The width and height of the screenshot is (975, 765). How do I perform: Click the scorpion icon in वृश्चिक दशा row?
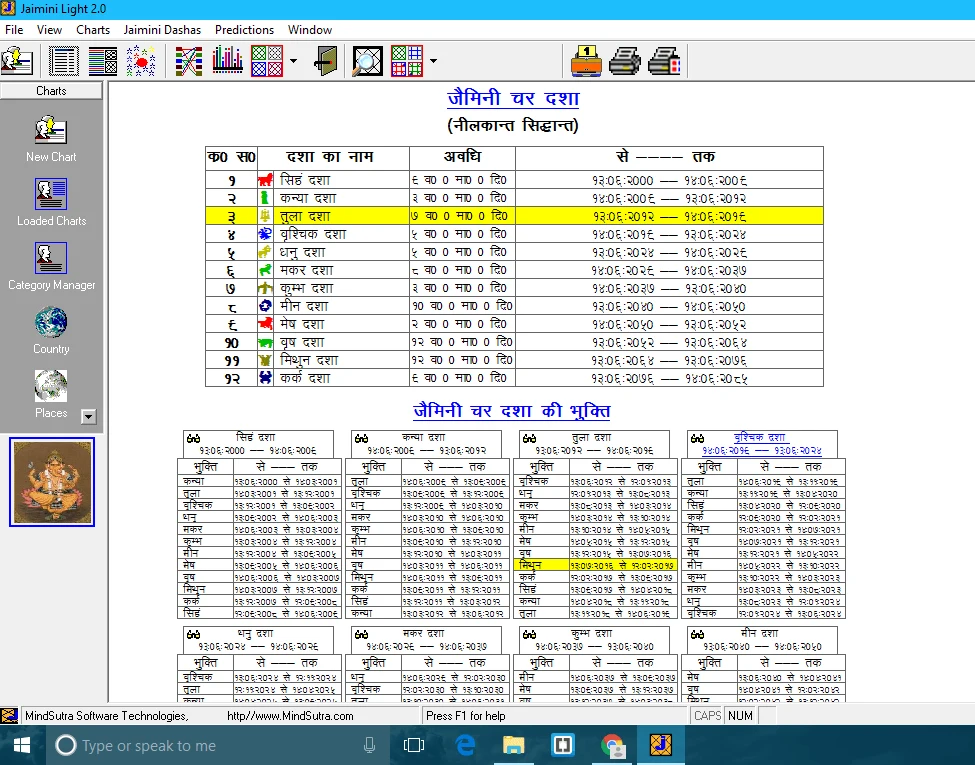[266, 234]
